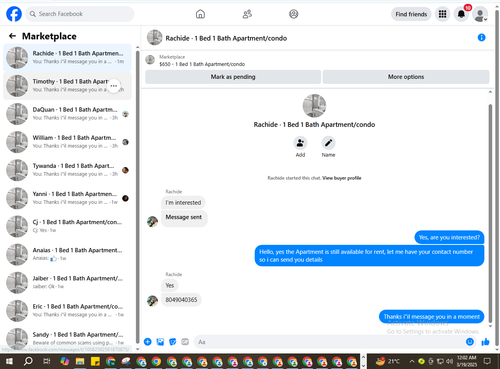
Task: Open Yanni conversation in list
Action: (67, 198)
